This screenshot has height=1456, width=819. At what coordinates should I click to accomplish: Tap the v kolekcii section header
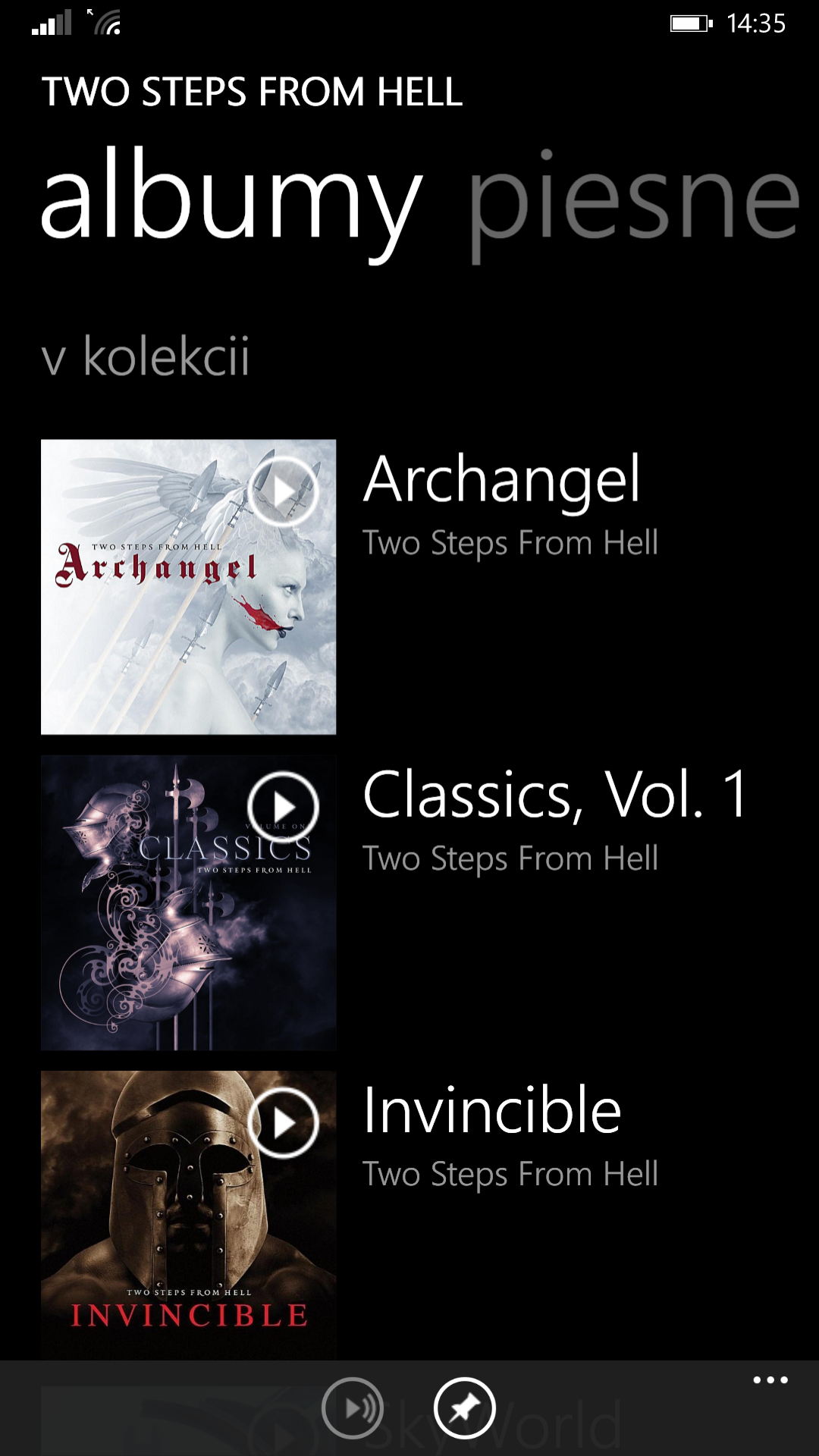point(145,356)
